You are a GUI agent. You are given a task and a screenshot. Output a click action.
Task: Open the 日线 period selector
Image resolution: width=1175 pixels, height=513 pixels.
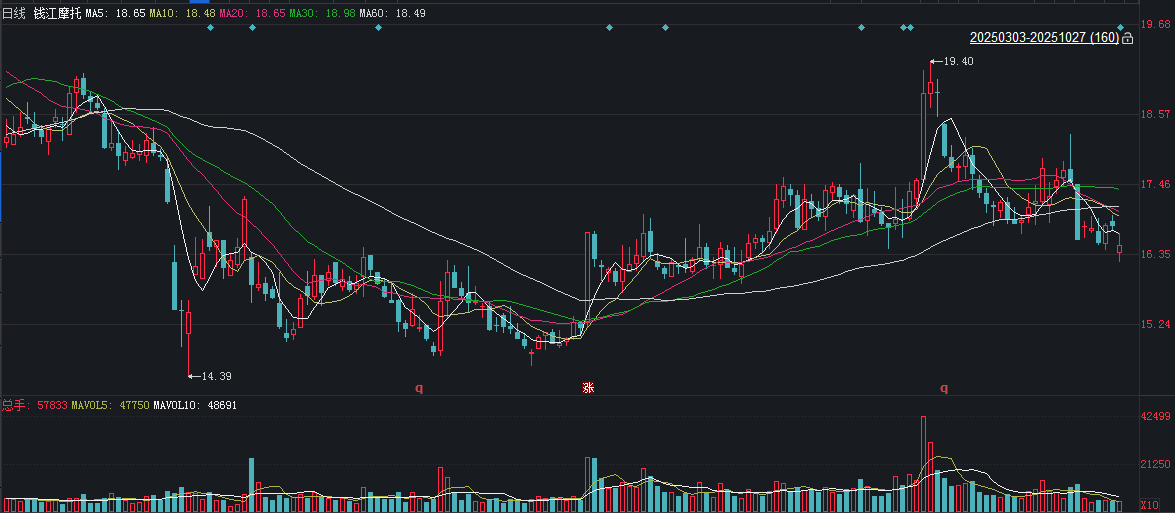pyautogui.click(x=14, y=13)
